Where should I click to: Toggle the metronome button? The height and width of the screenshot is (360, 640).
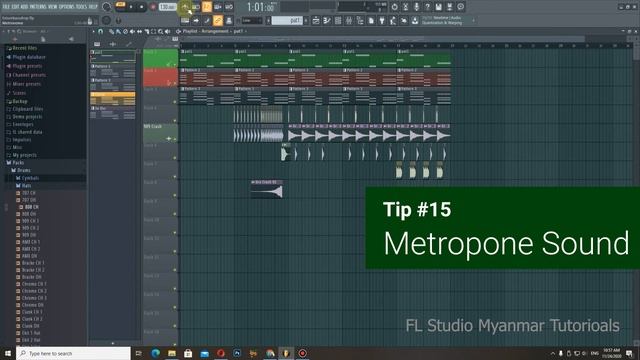(x=185, y=7)
